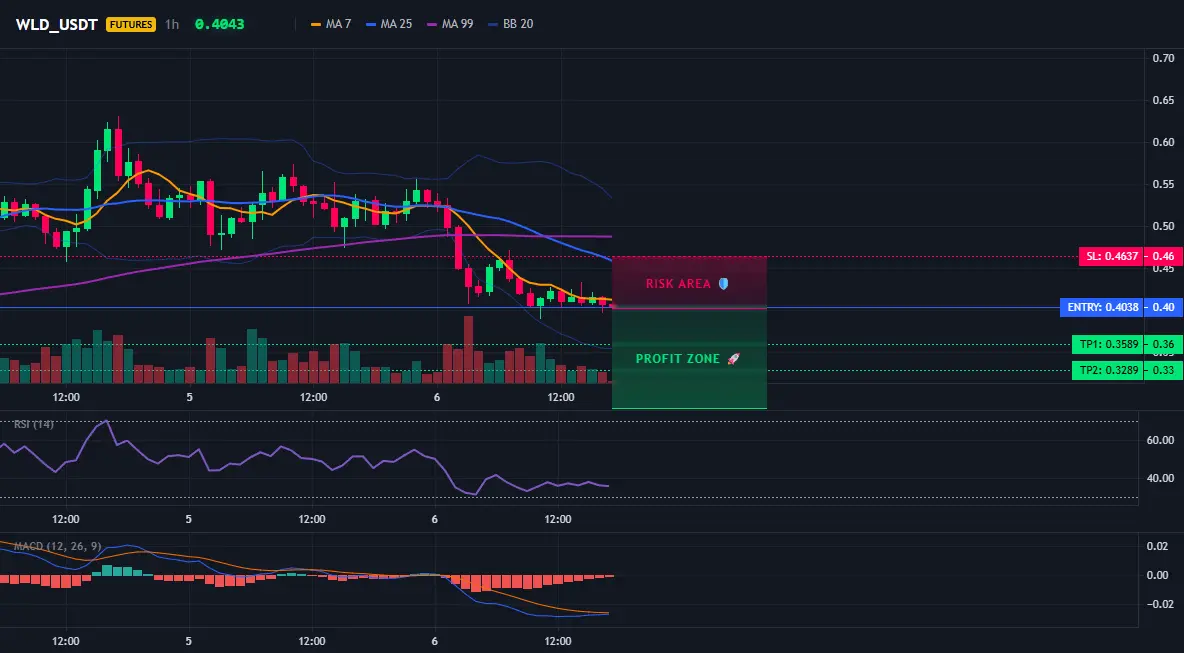Toggle the MA 7 legend entry
This screenshot has height=653, width=1184.
tap(331, 24)
